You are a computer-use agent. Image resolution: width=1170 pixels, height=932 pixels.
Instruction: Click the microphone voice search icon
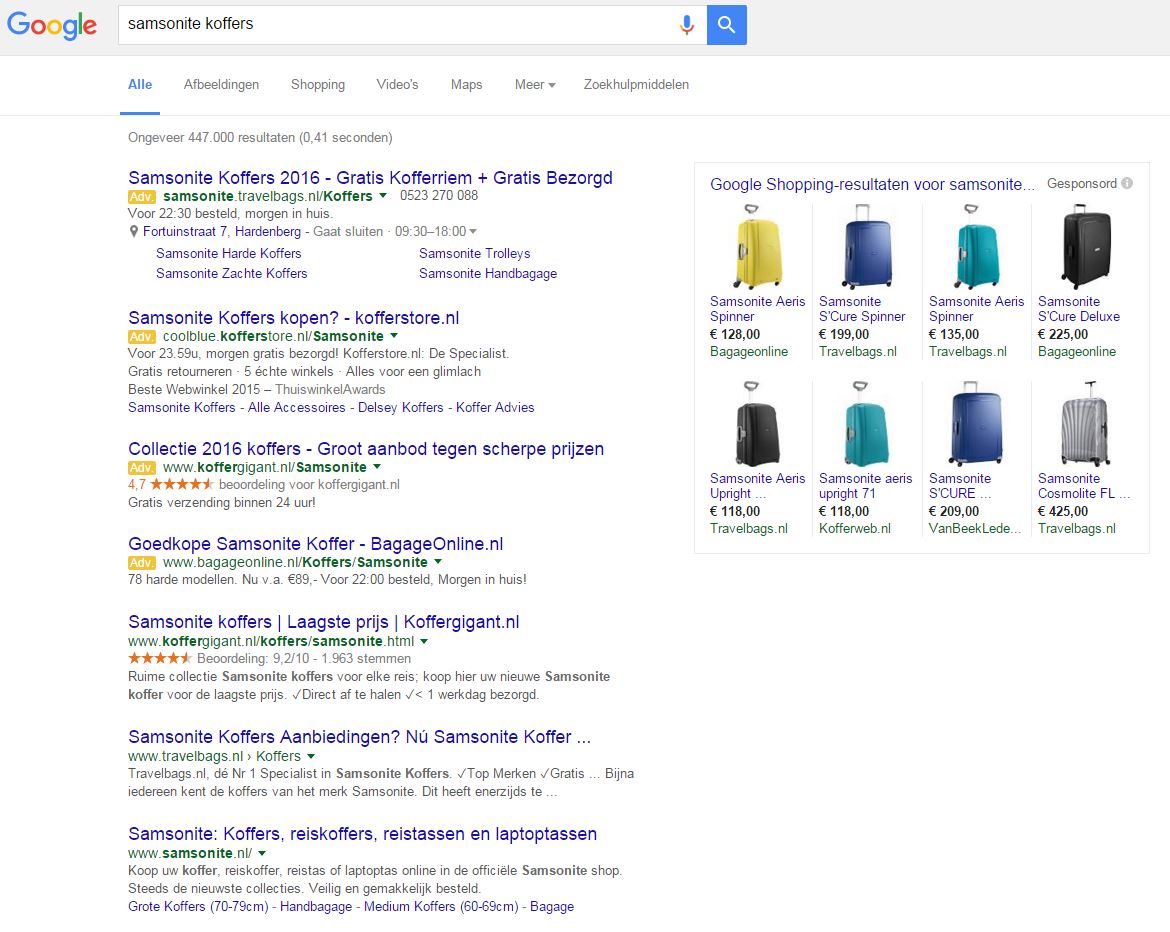coord(686,25)
